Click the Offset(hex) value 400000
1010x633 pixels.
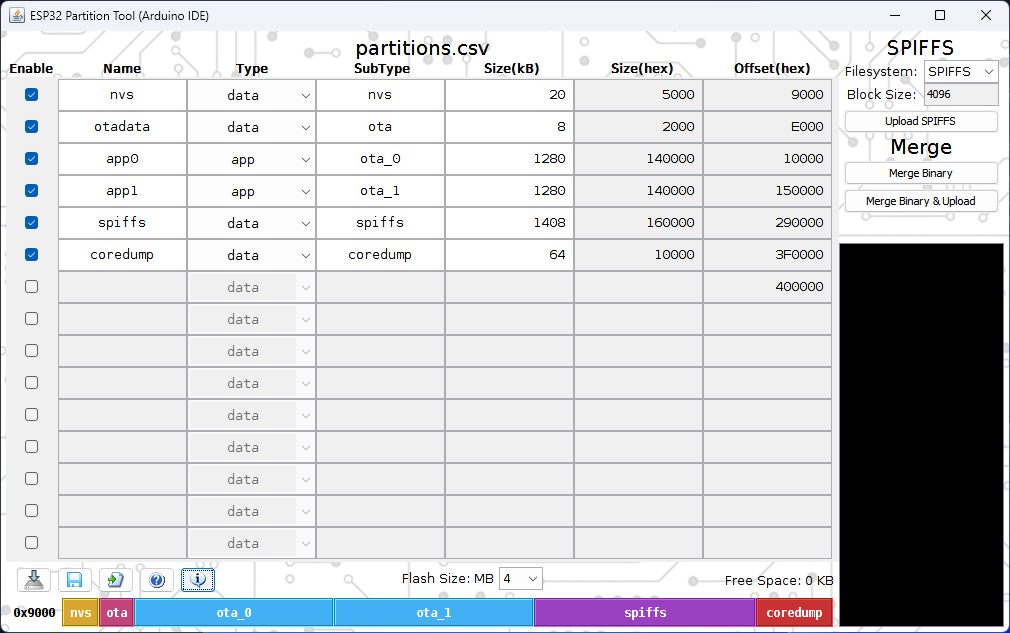tap(767, 287)
